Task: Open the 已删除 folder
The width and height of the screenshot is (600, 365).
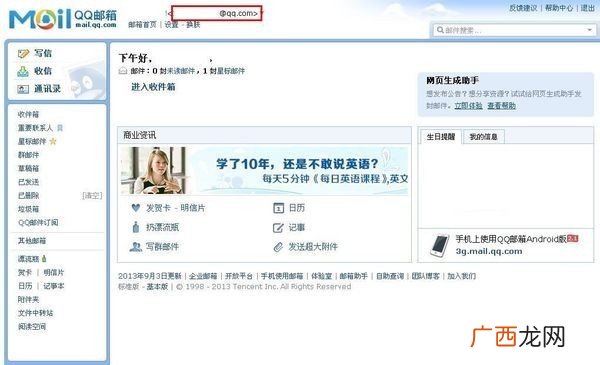Action: click(x=28, y=196)
